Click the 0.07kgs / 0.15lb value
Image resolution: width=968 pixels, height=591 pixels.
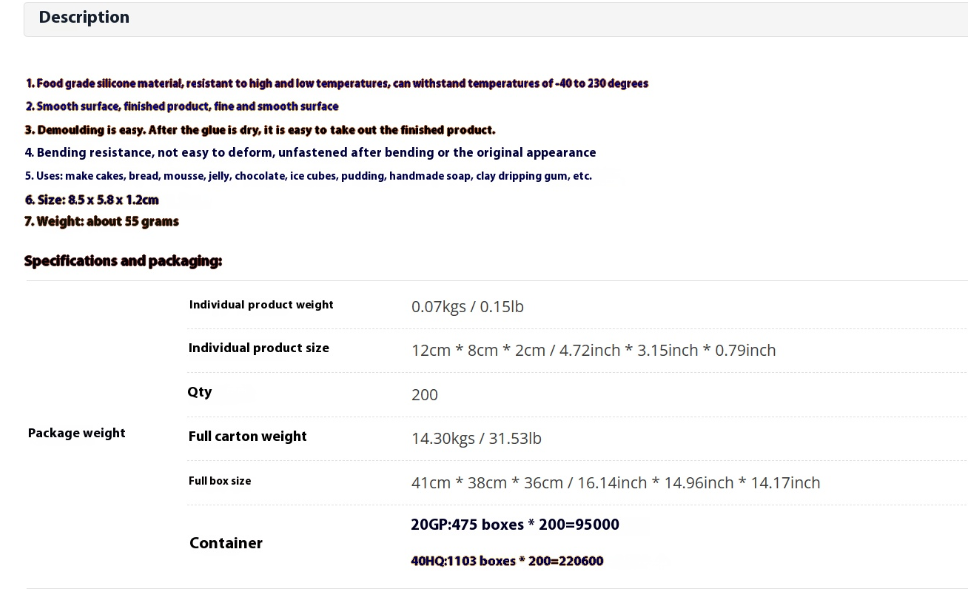tap(467, 306)
